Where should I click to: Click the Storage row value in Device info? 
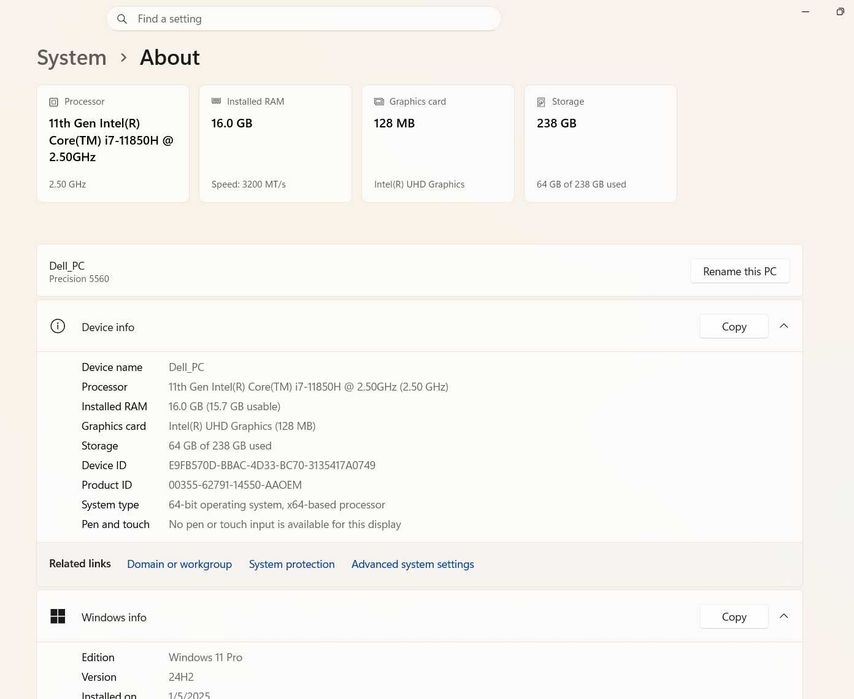[x=220, y=446]
